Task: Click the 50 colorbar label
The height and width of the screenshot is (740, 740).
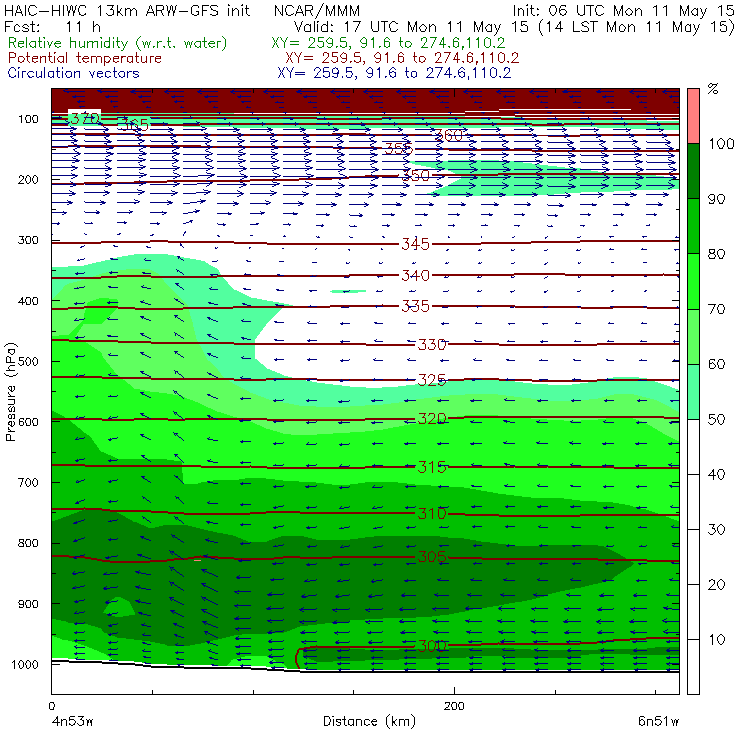Action: 716,420
